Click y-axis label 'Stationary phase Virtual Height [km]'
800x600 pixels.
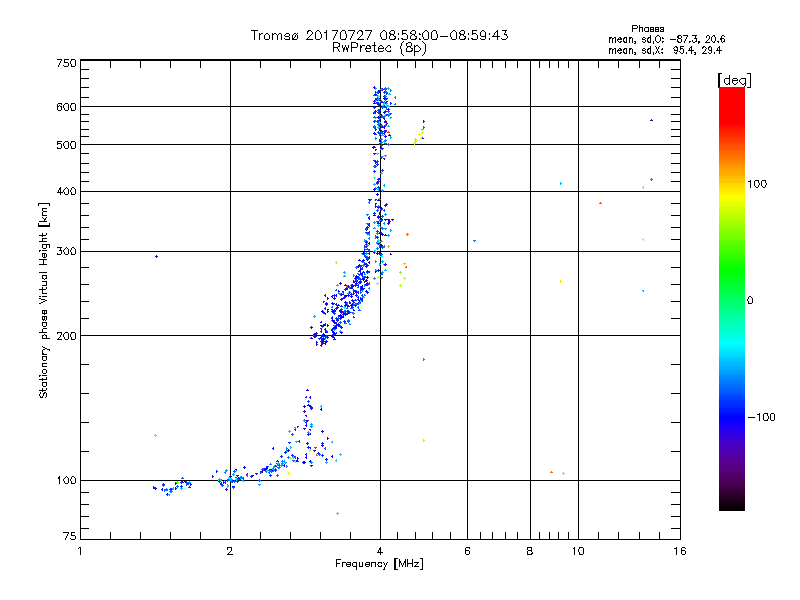44,300
